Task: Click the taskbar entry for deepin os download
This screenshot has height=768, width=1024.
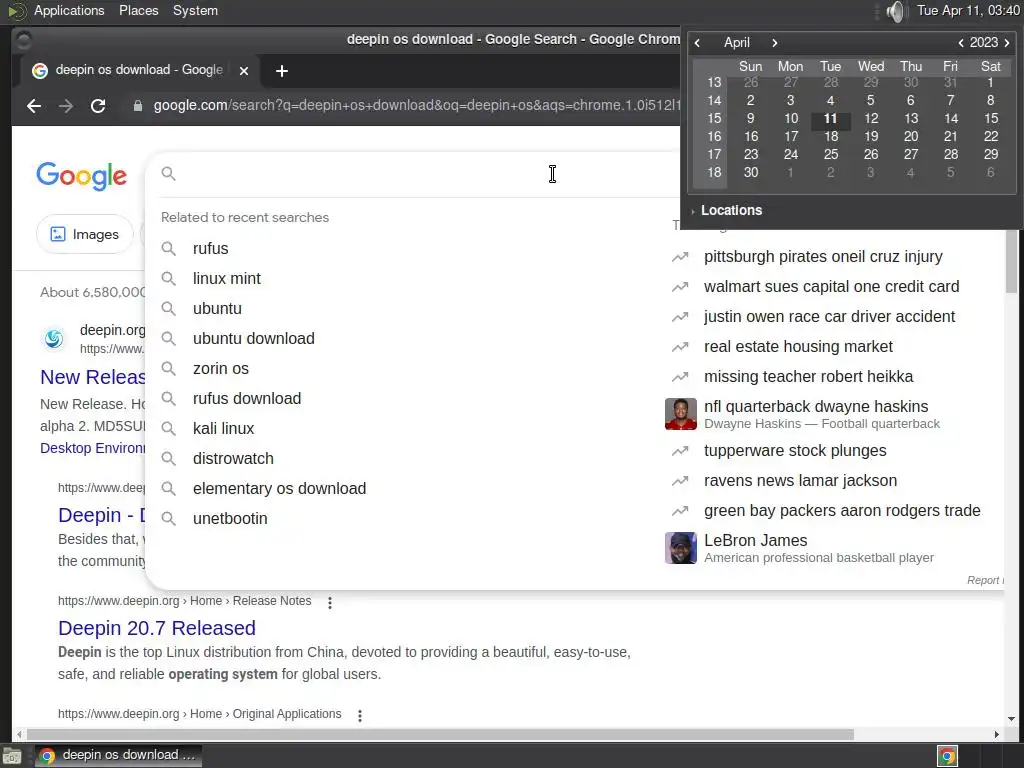Action: [x=118, y=756]
